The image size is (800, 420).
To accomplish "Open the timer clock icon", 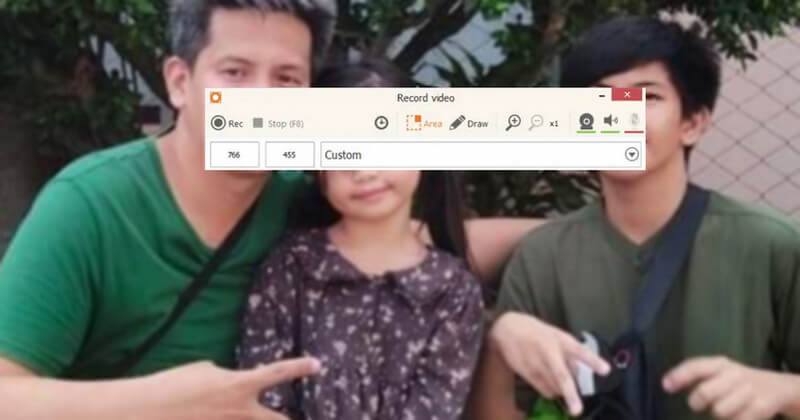I will [381, 122].
